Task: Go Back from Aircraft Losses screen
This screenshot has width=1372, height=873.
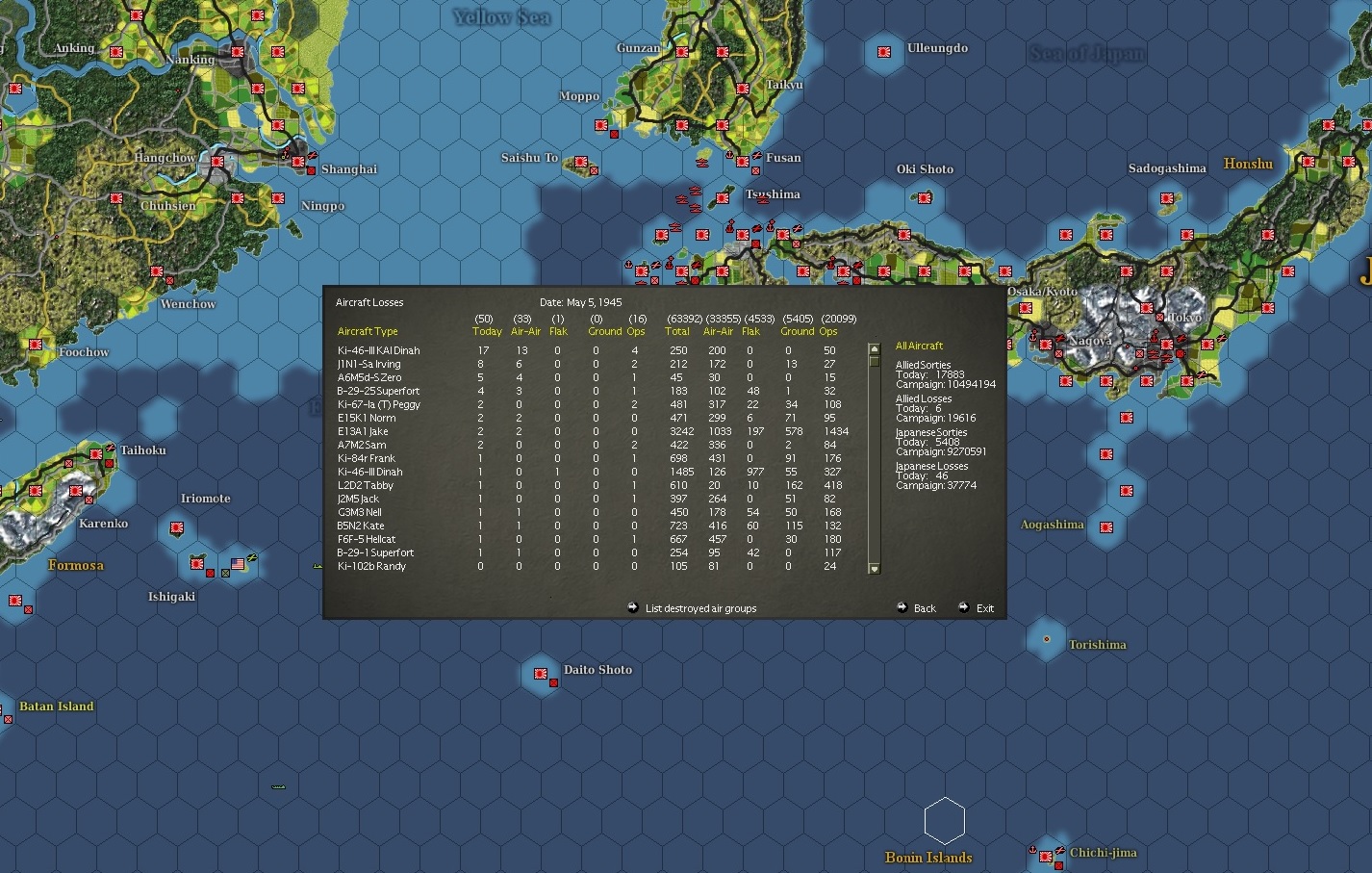Action: coord(925,608)
